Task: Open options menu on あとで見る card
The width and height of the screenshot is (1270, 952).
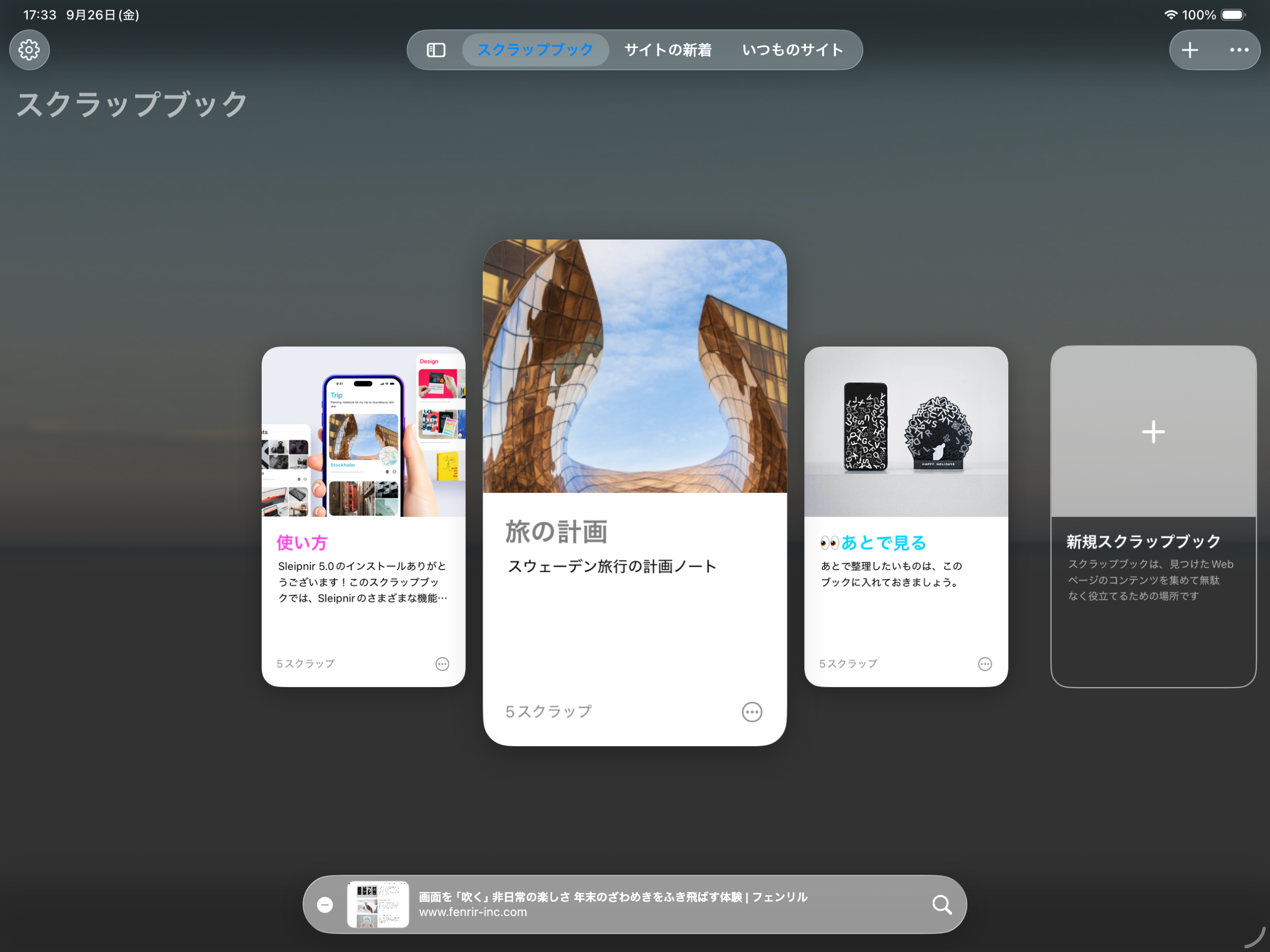Action: point(985,664)
